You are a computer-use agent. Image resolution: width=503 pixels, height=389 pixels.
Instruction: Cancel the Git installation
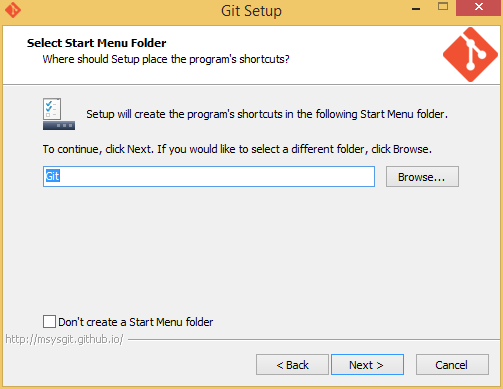452,365
